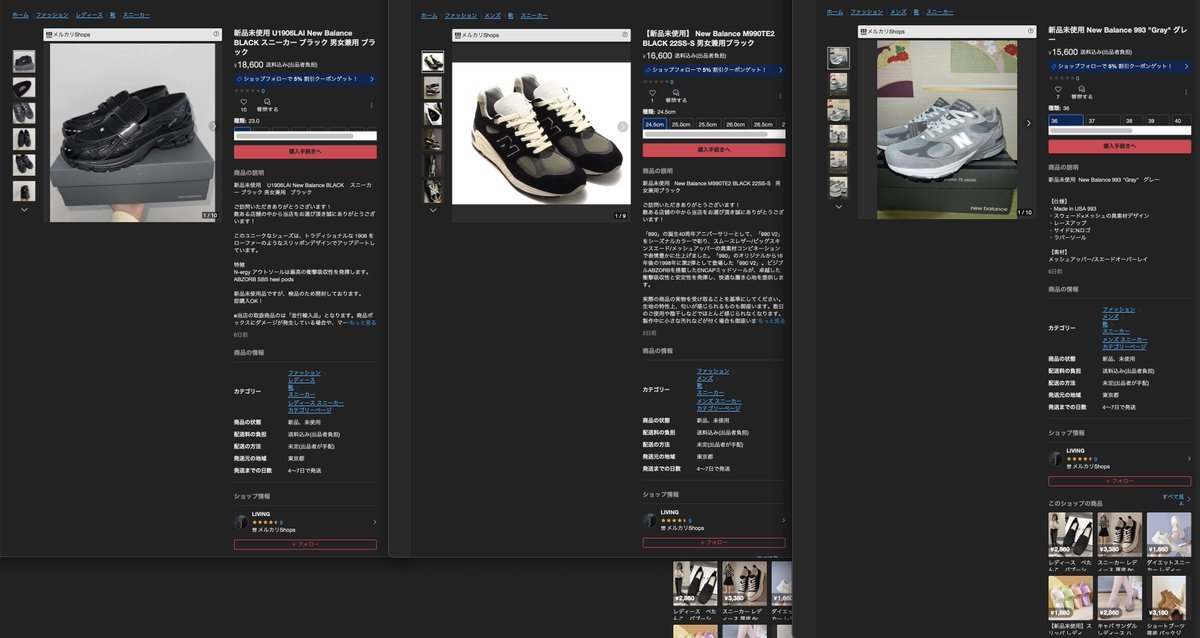The image size is (1200, 638).
Task: Like the 993 Gray sneaker with the heart icon
Action: [1058, 89]
